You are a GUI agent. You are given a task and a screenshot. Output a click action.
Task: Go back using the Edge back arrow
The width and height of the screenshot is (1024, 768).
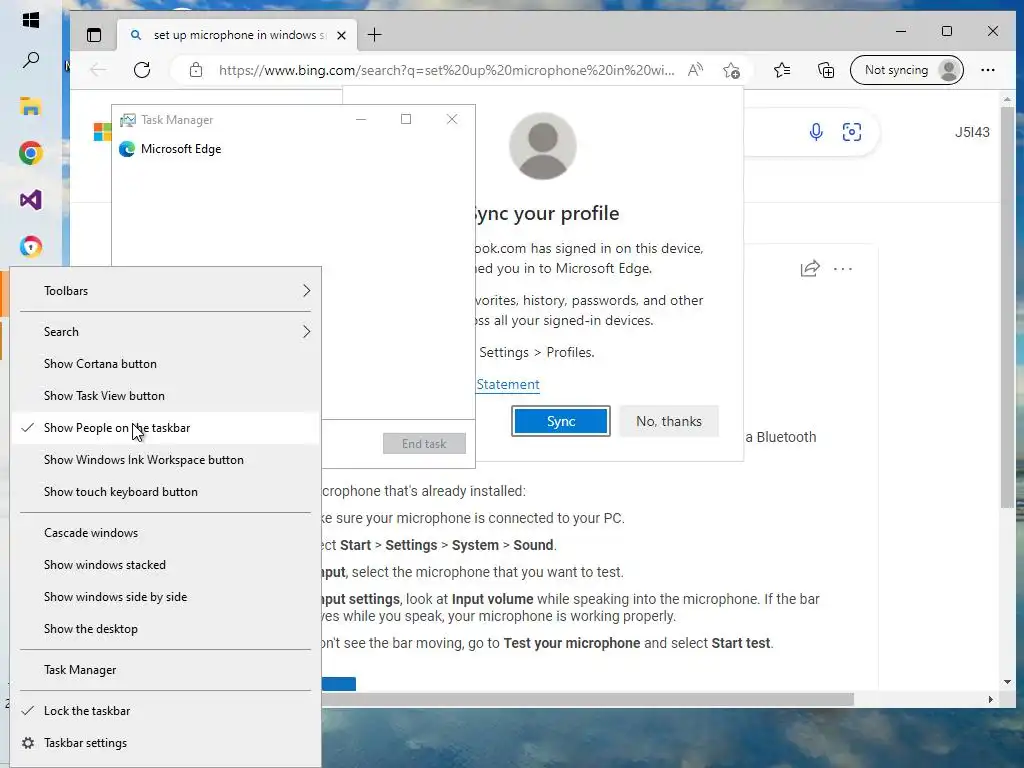click(98, 70)
